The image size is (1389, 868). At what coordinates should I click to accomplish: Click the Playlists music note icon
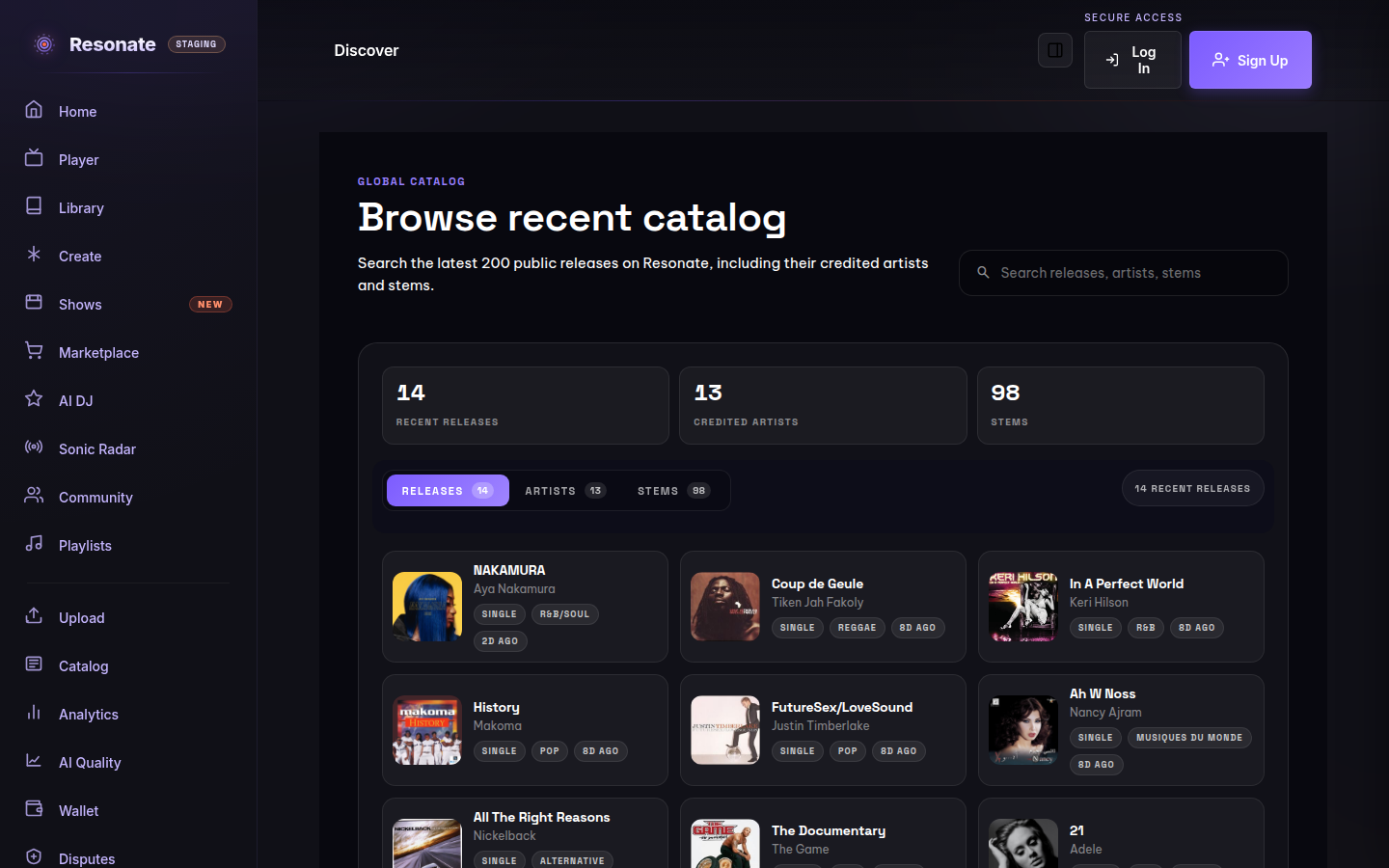coord(34,543)
